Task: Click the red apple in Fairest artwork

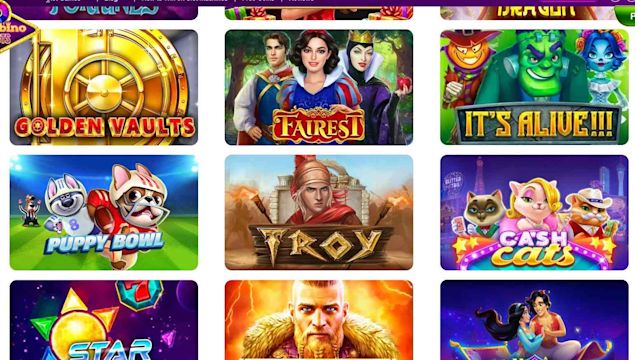Action: 404,83
